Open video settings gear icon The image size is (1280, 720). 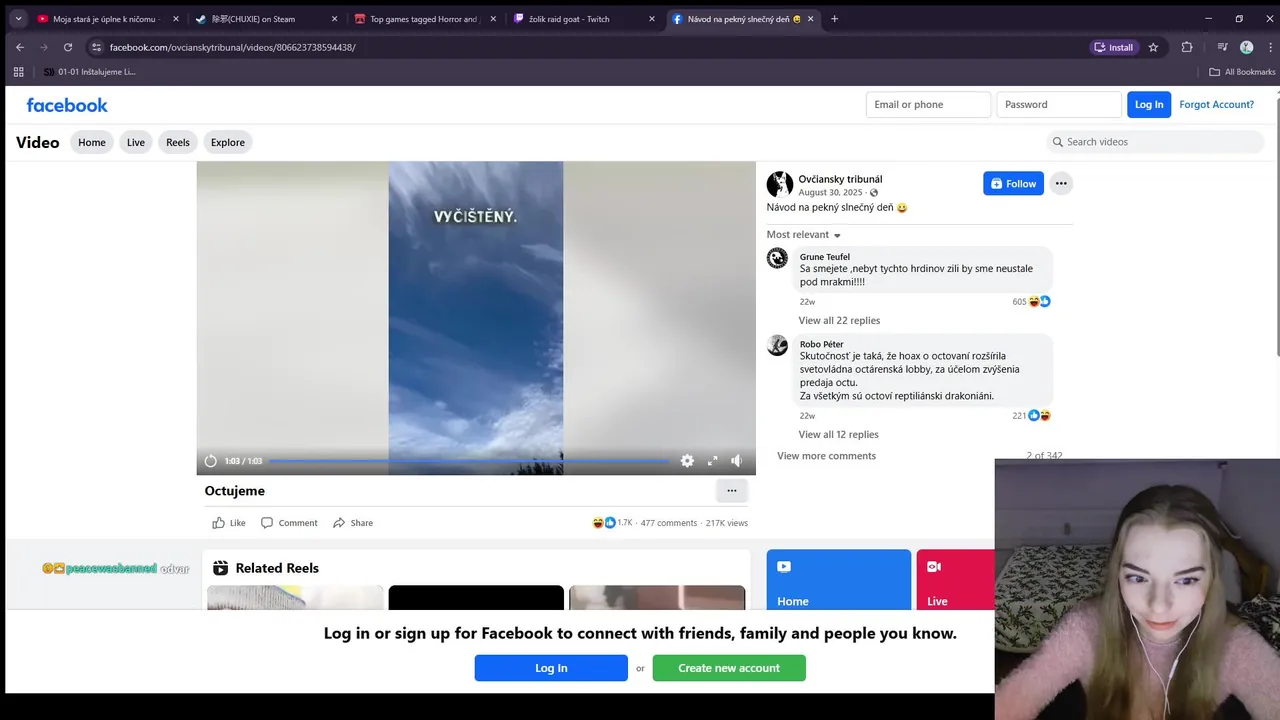[x=687, y=461]
